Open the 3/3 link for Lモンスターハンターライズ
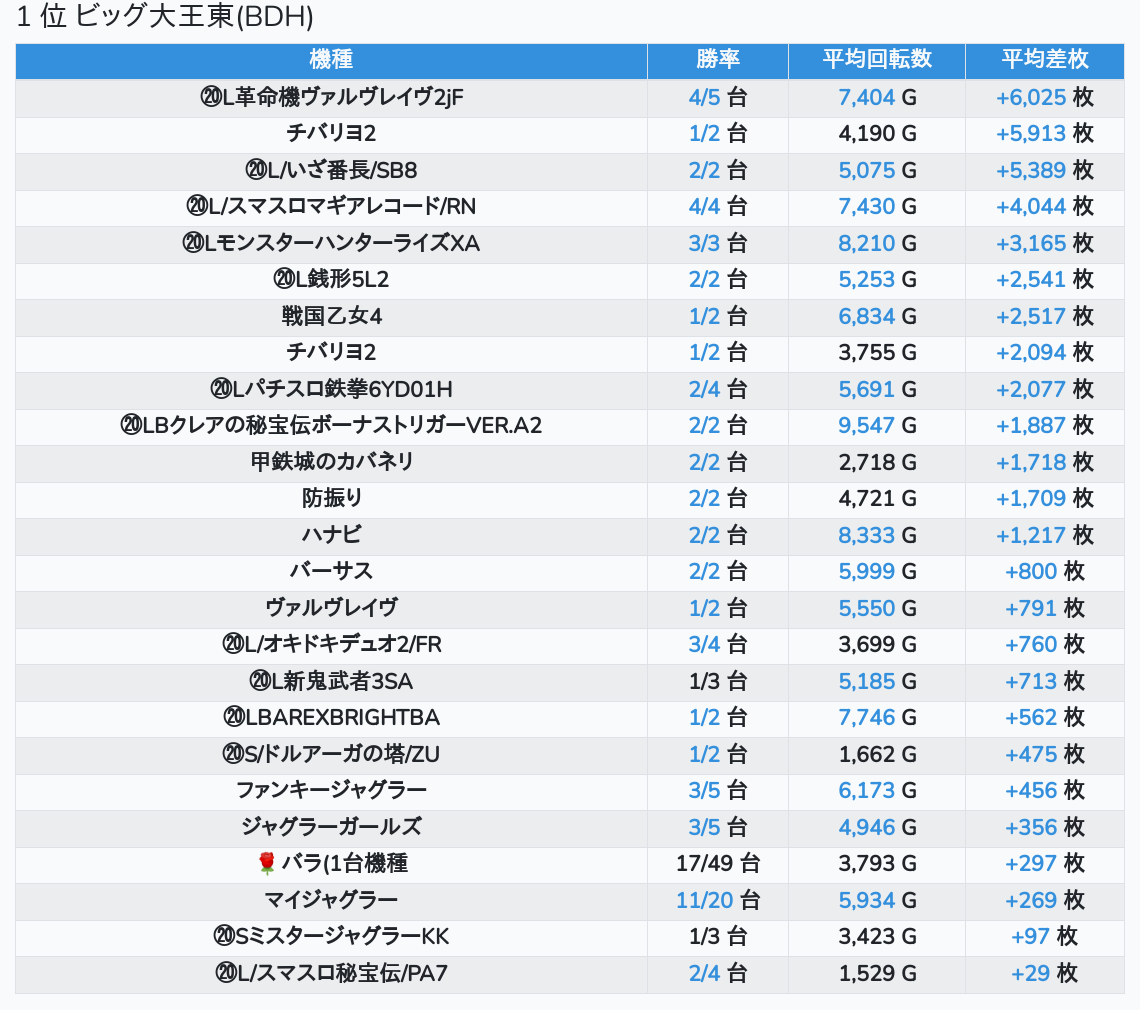The width and height of the screenshot is (1140, 1010). coord(704,243)
